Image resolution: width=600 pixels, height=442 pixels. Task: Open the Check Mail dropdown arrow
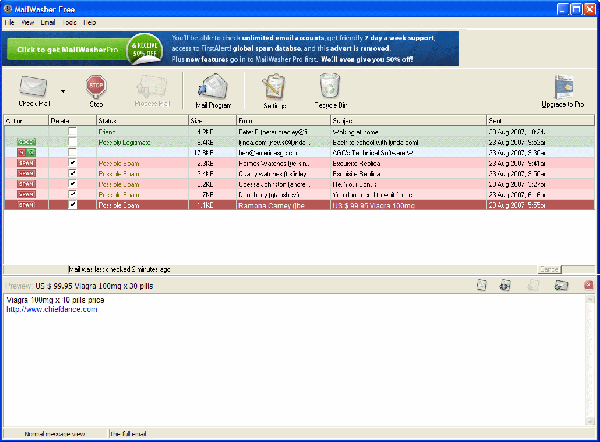[63, 91]
